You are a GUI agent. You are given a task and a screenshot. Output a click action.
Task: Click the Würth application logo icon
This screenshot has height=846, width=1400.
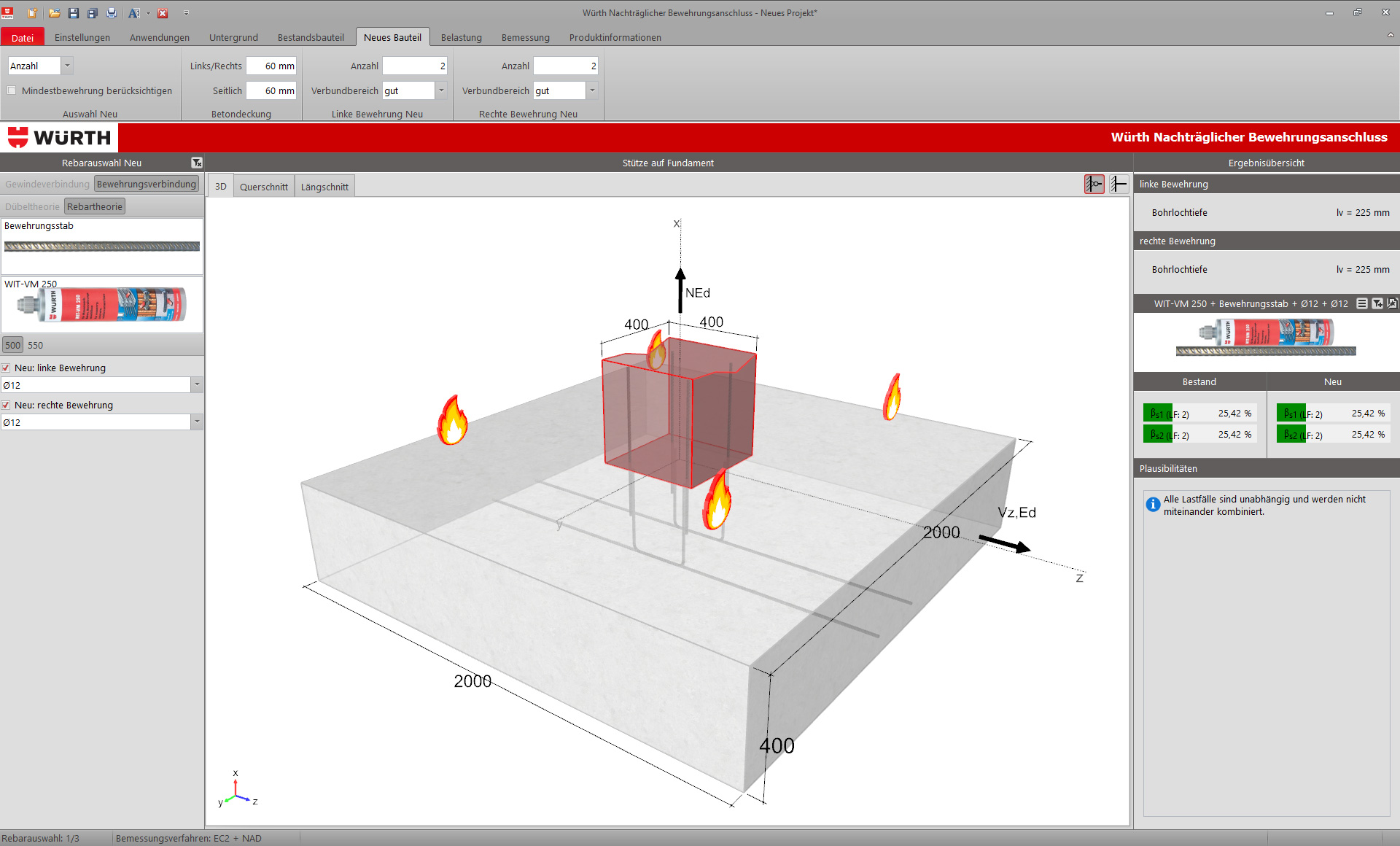(8, 12)
